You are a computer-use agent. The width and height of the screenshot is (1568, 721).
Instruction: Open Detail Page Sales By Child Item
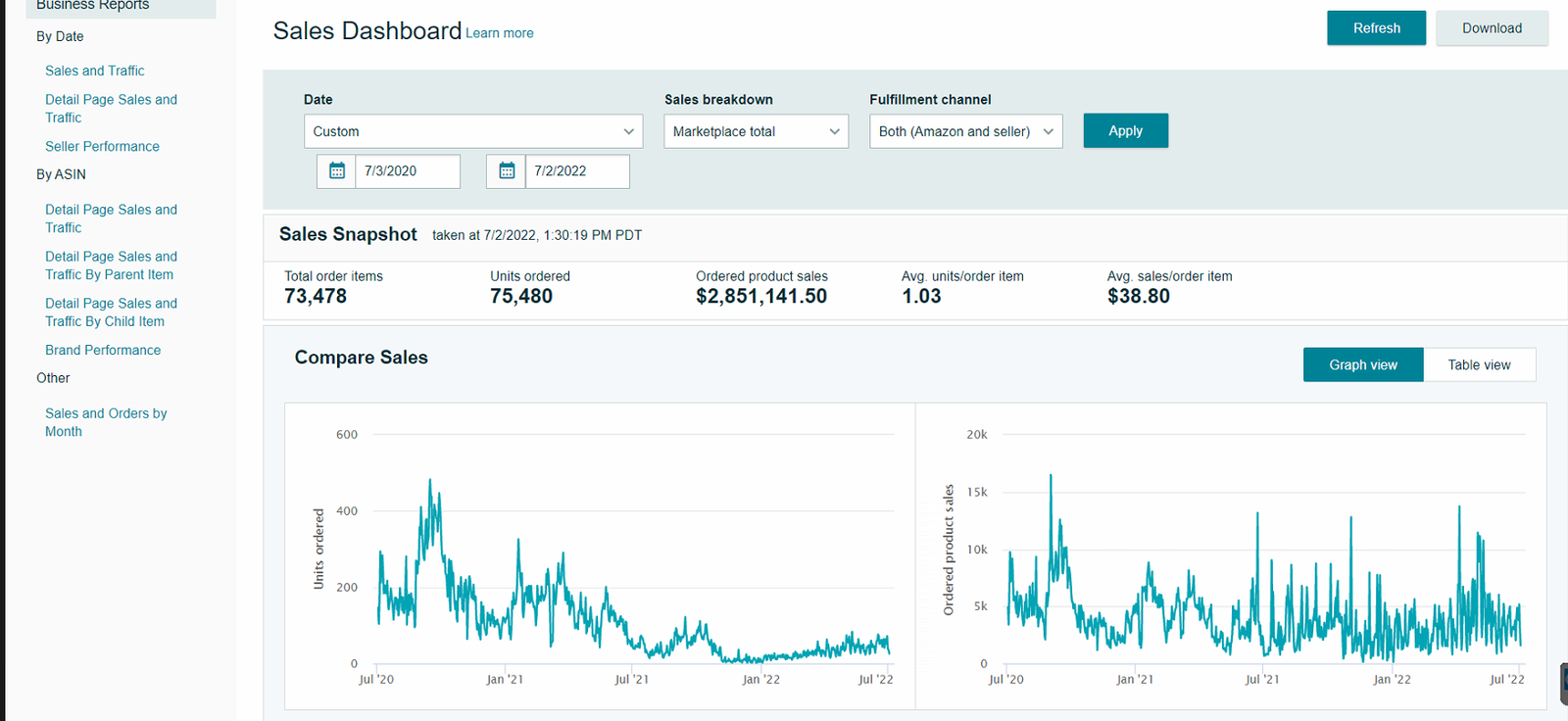coord(111,312)
